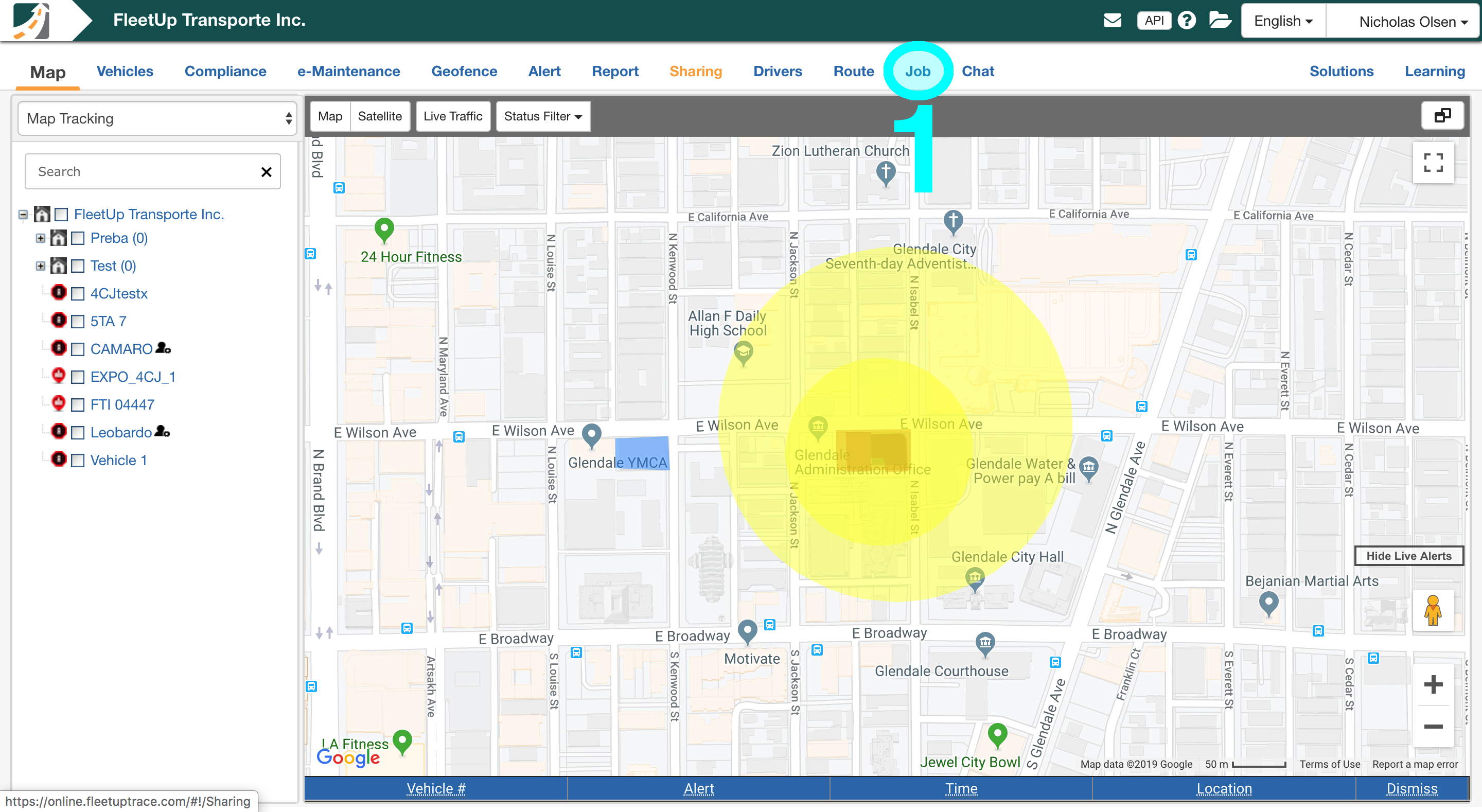Check the 5TA 7 vehicle checkbox
The width and height of the screenshot is (1482, 812).
[78, 321]
